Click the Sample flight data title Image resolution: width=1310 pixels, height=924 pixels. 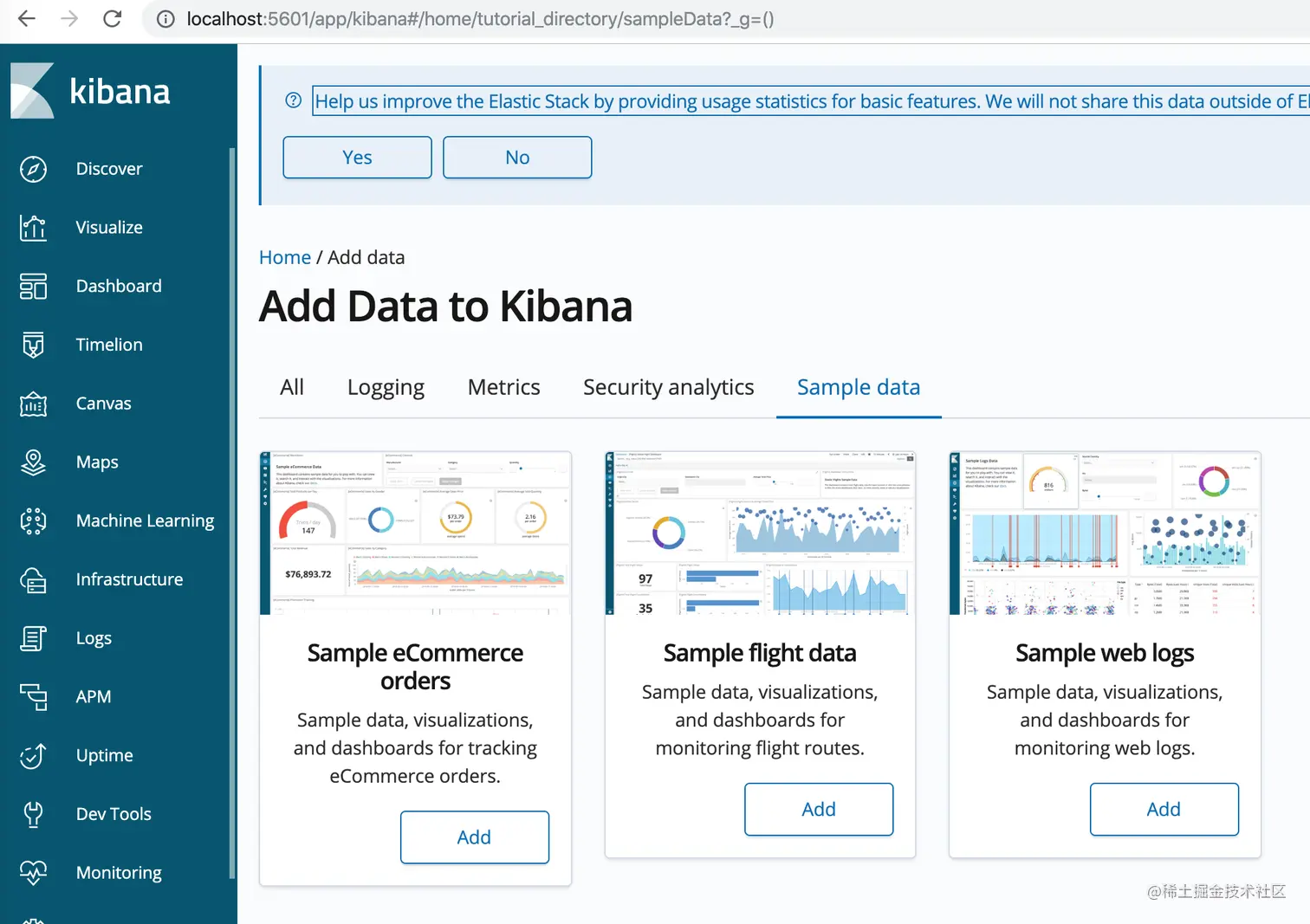[760, 653]
